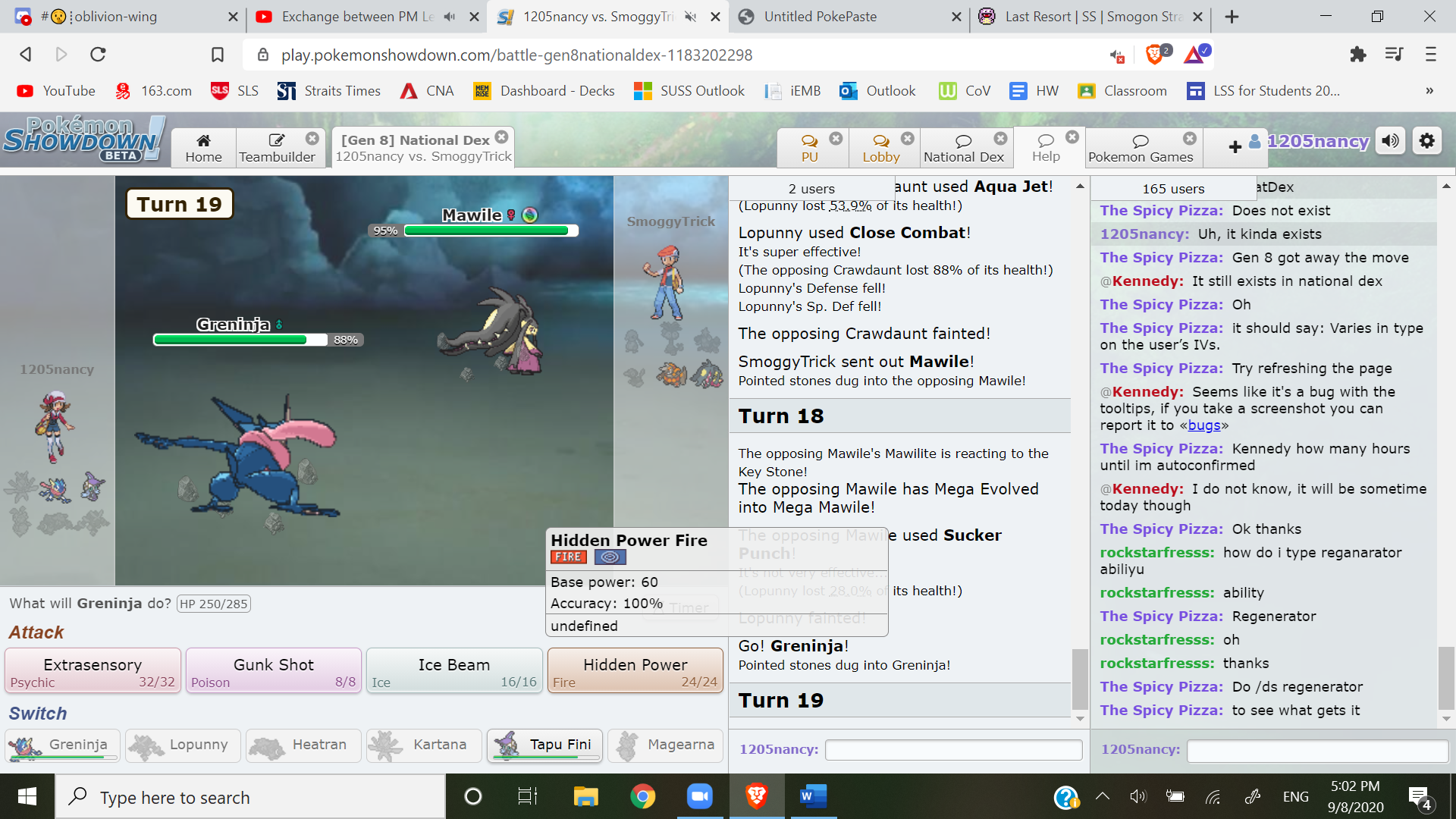Viewport: 1456px width, 819px height.
Task: Switch to Tapu Fini
Action: point(544,745)
